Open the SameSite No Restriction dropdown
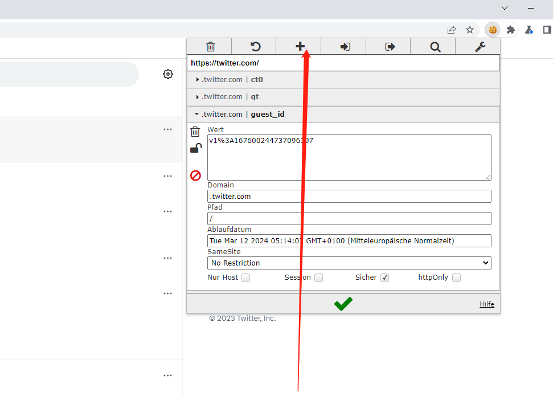 click(349, 263)
